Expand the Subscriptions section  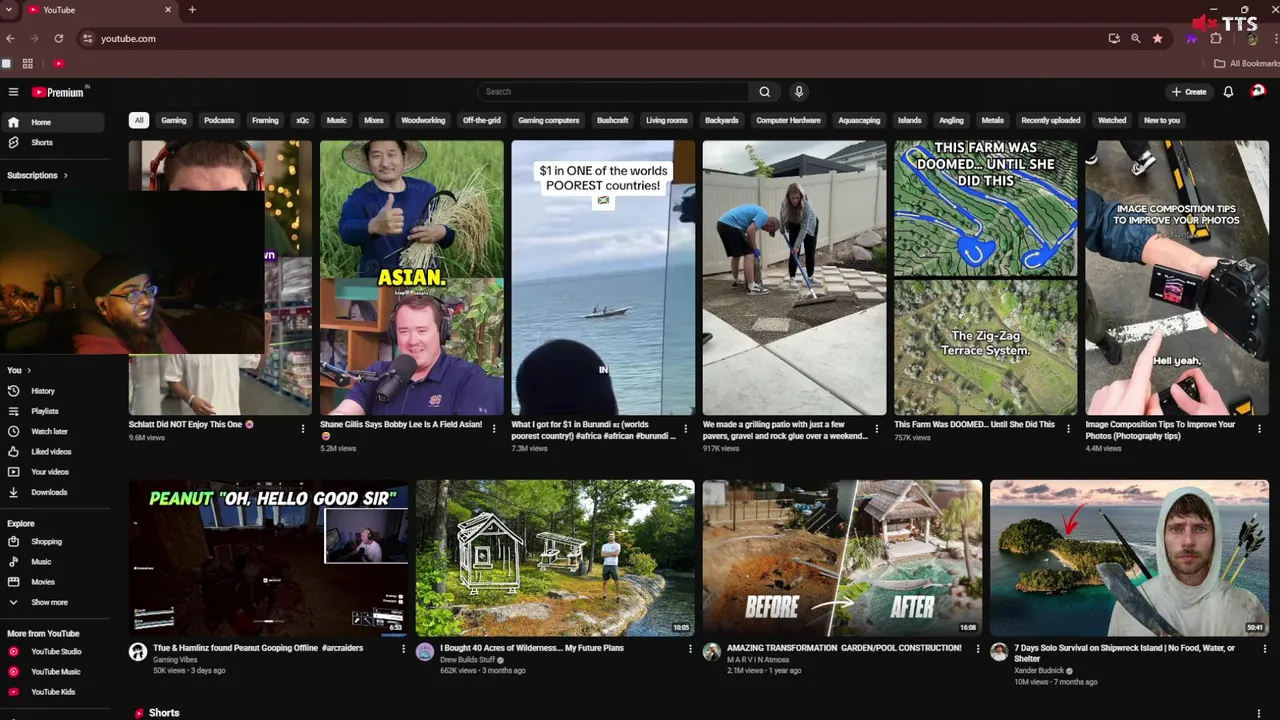pyautogui.click(x=37, y=175)
